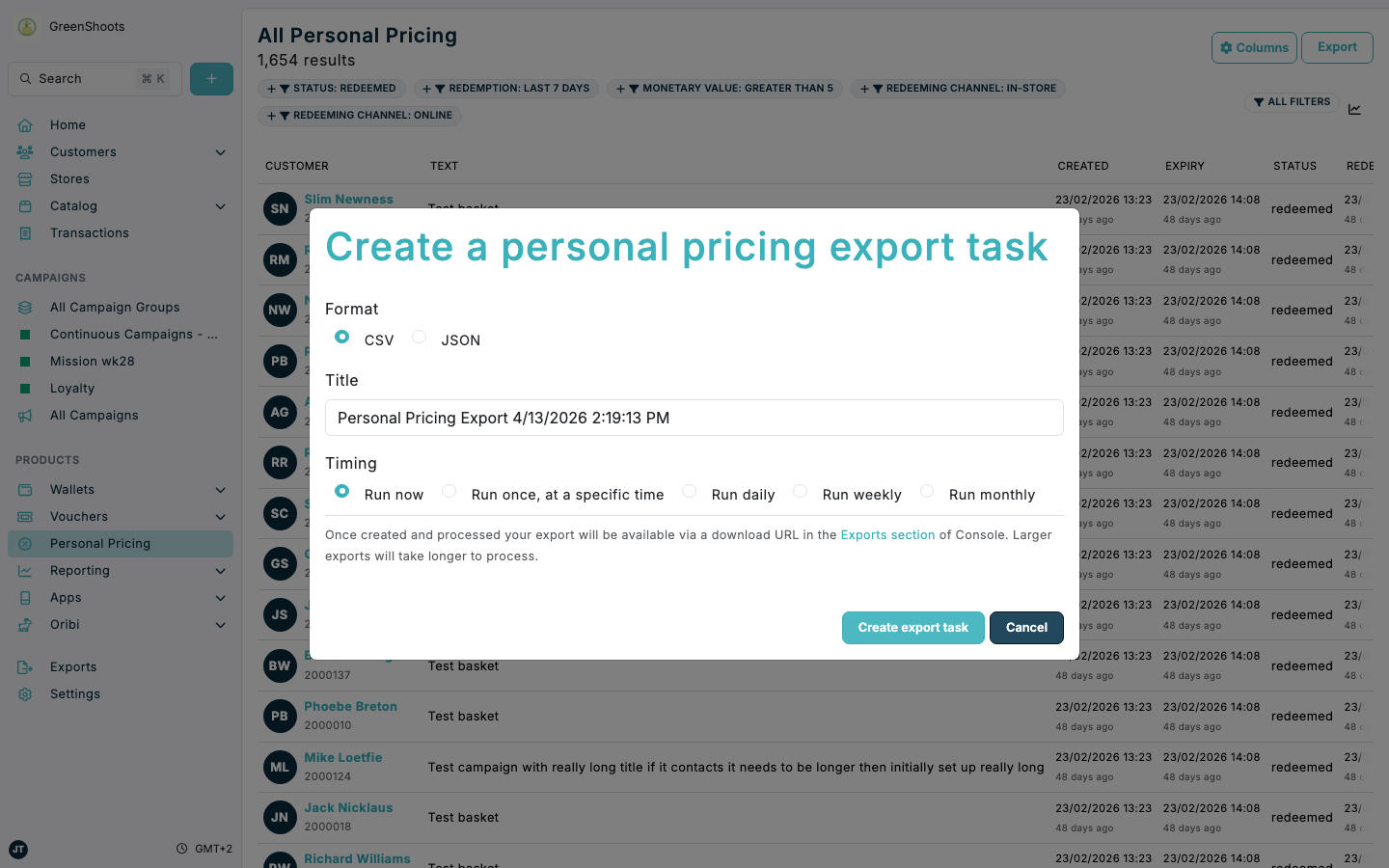Click the Vouchers icon under Products

coord(26,516)
